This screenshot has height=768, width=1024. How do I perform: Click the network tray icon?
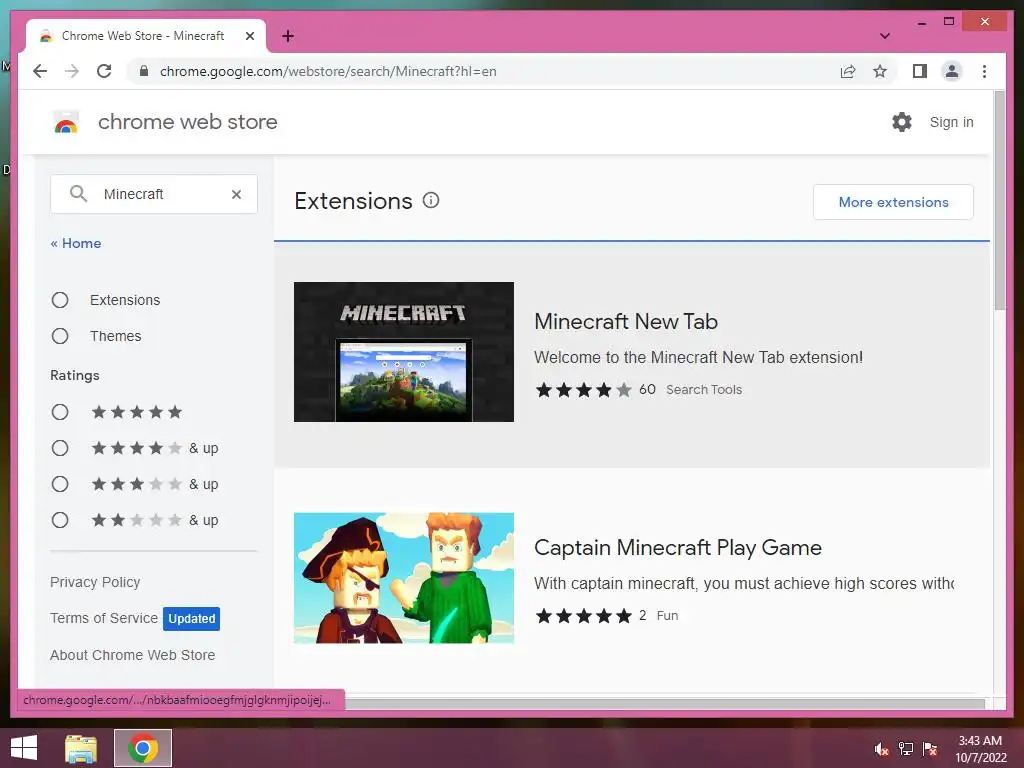[x=906, y=749]
